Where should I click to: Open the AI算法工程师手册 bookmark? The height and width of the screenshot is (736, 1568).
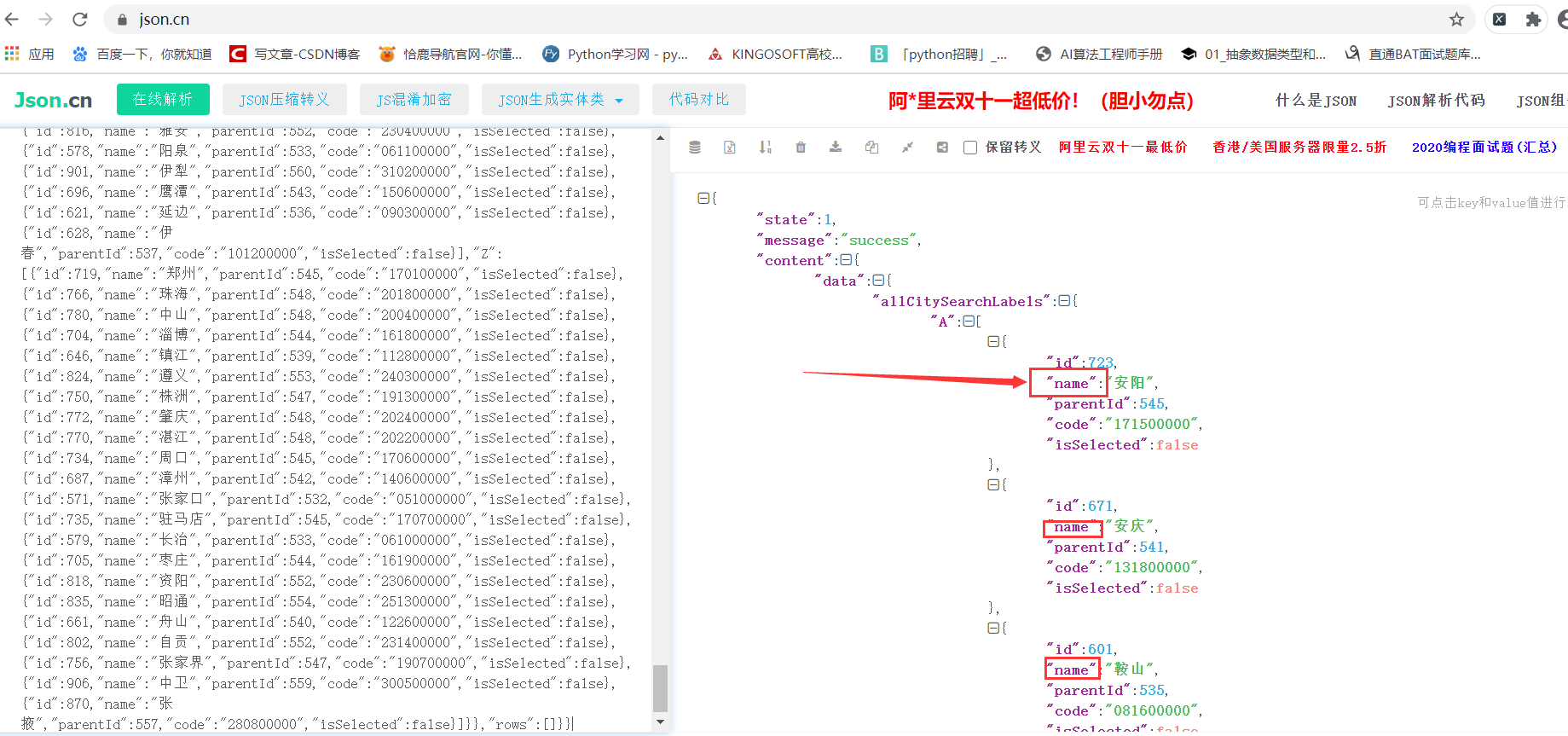pyautogui.click(x=1099, y=54)
